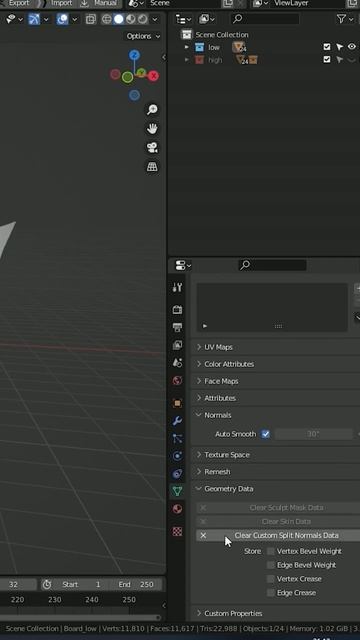Open the Texture properties tab
The height and width of the screenshot is (640, 360).
177,531
